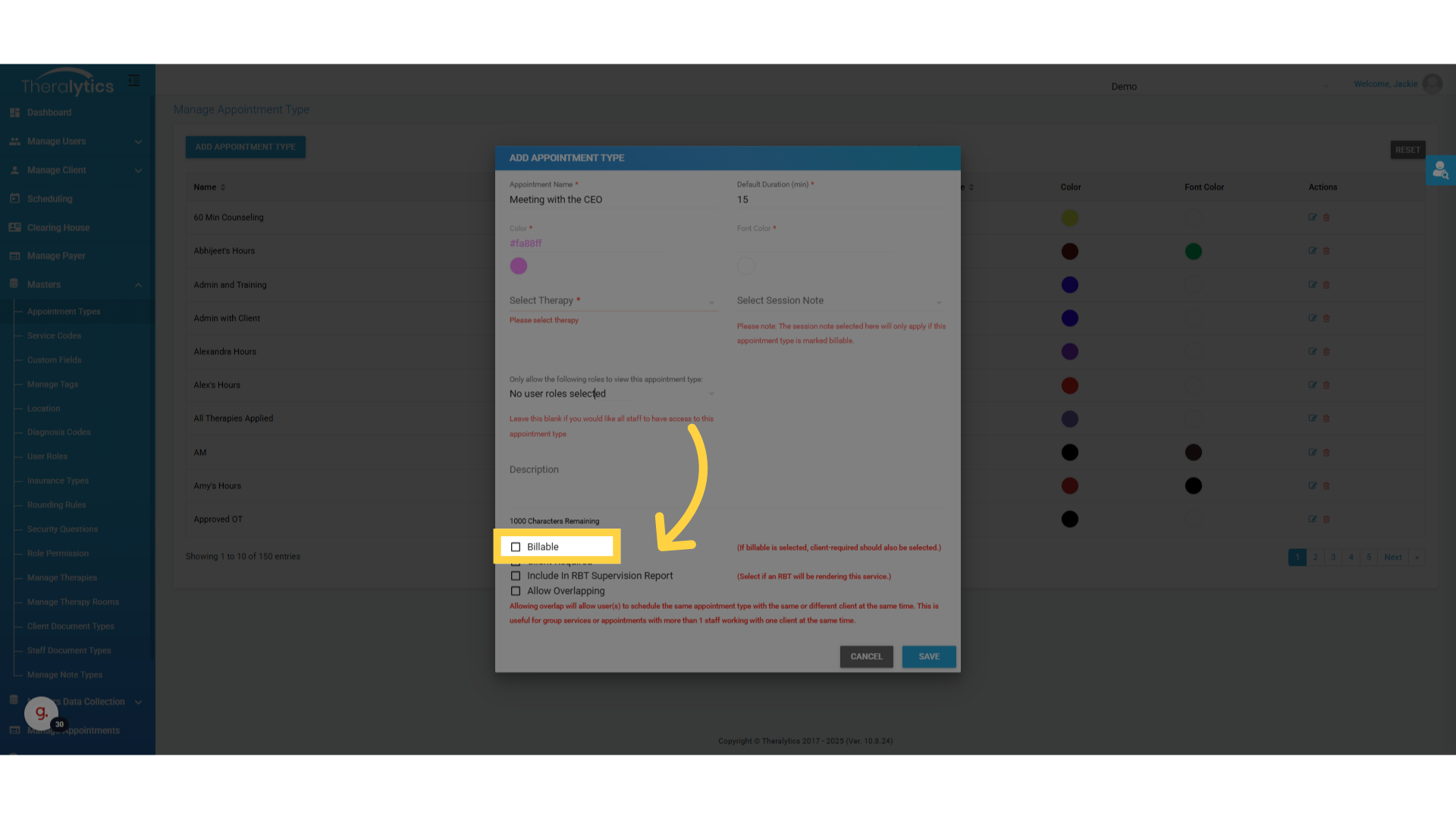This screenshot has height=819, width=1456.
Task: Click the Scheduling calendar icon in sidebar
Action: 14,199
